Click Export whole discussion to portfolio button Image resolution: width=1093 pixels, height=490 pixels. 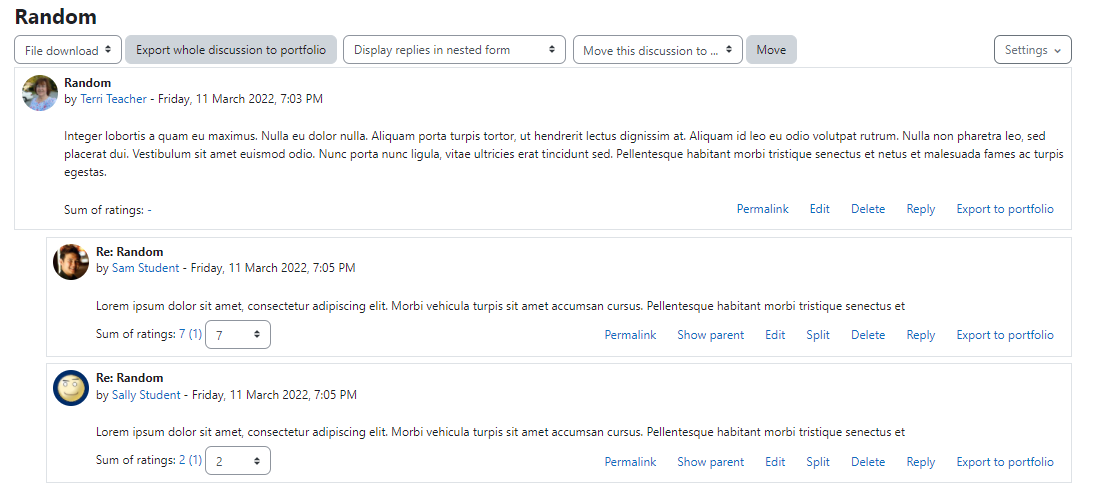click(231, 50)
